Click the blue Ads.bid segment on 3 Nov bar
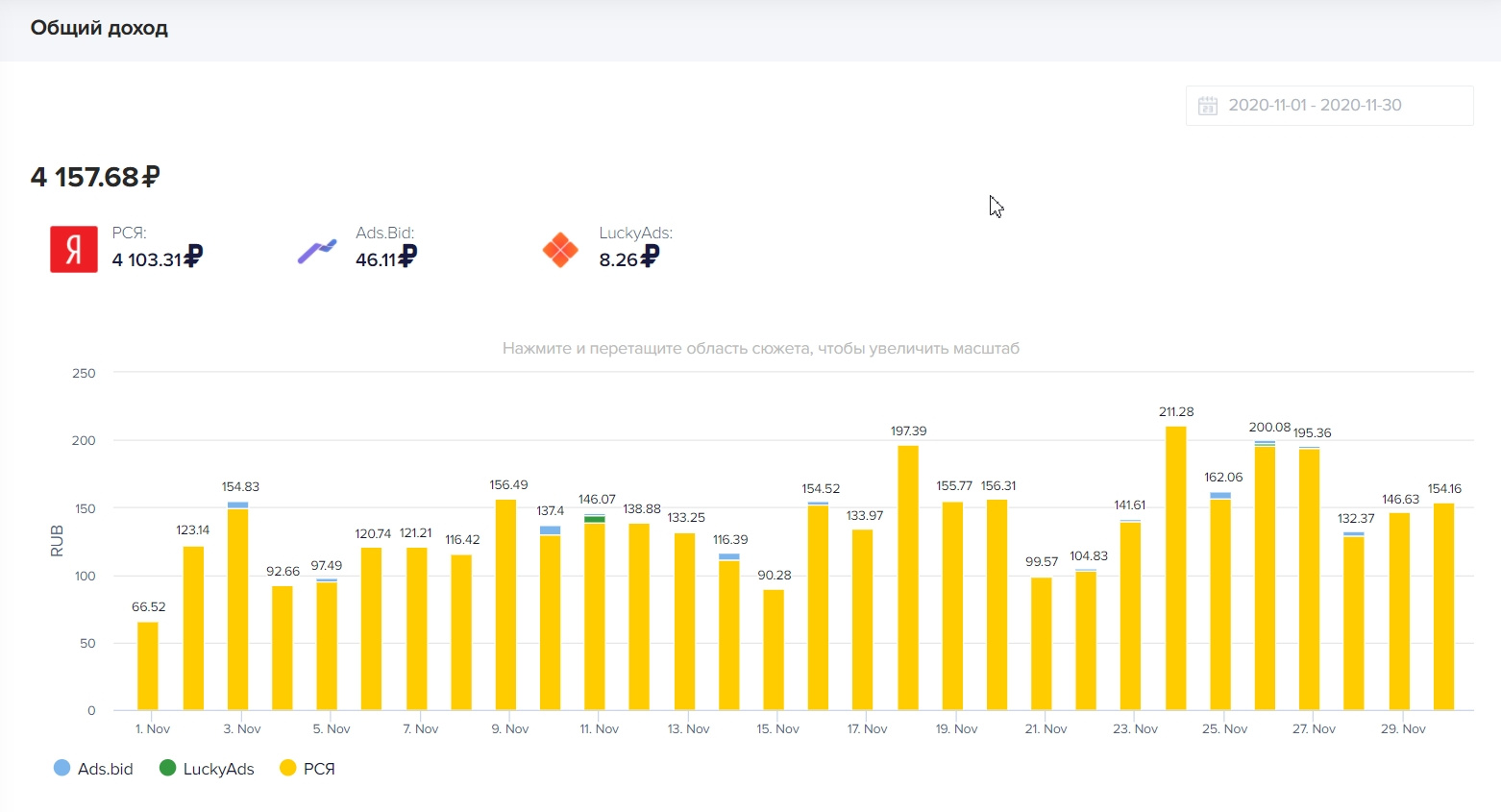This screenshot has width=1501, height=812. click(x=237, y=504)
